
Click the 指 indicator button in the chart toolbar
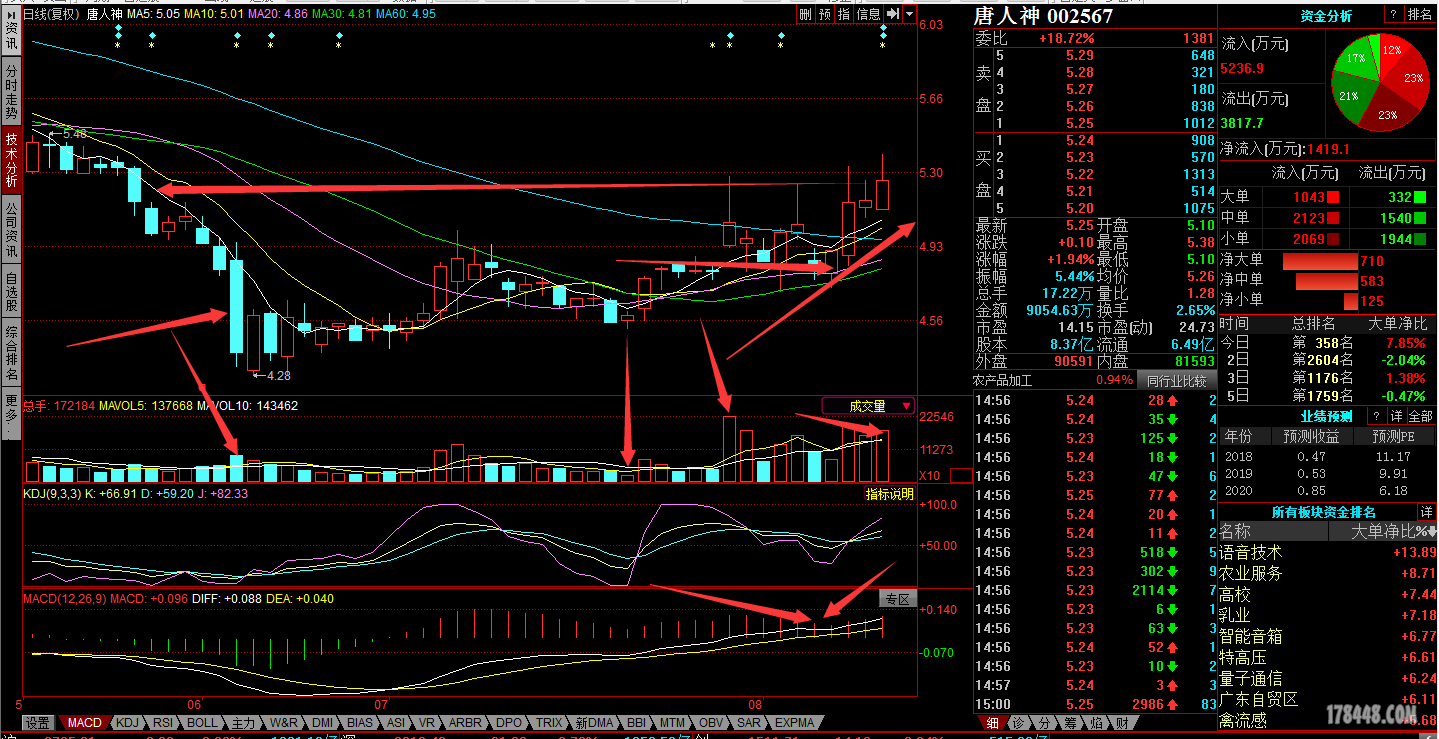coord(844,14)
